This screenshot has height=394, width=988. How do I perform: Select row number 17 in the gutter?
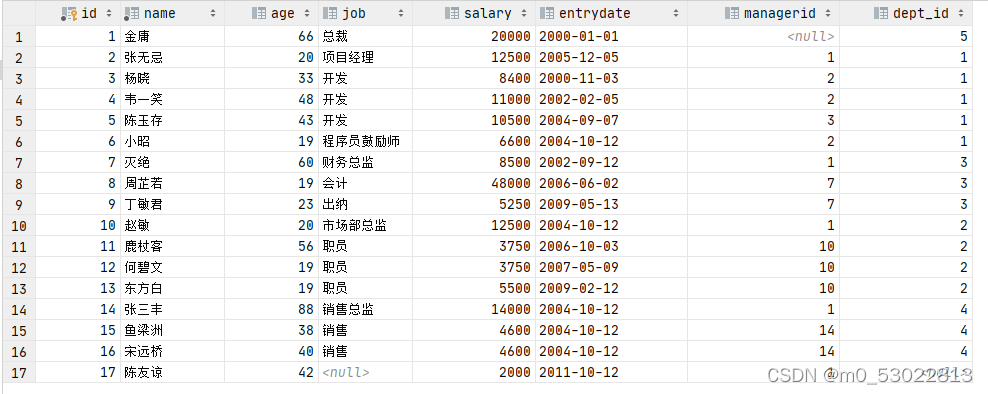point(18,373)
